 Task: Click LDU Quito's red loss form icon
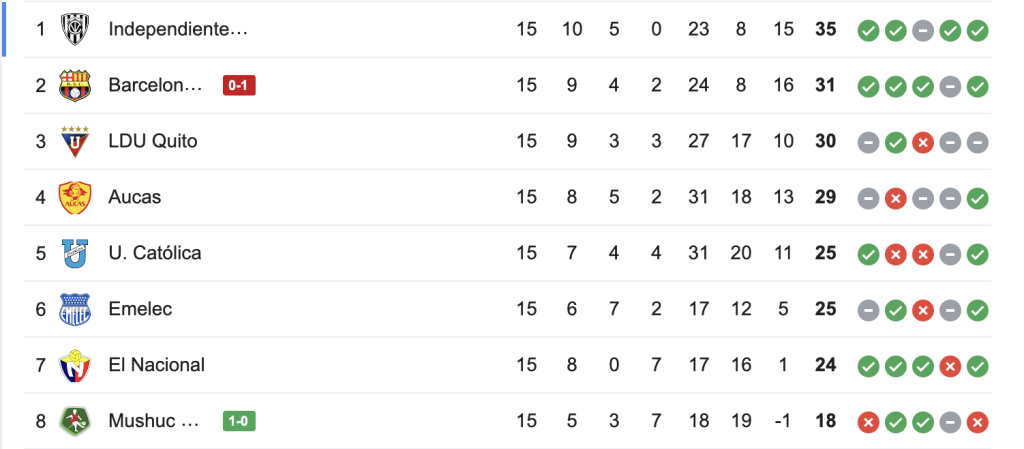pos(923,142)
